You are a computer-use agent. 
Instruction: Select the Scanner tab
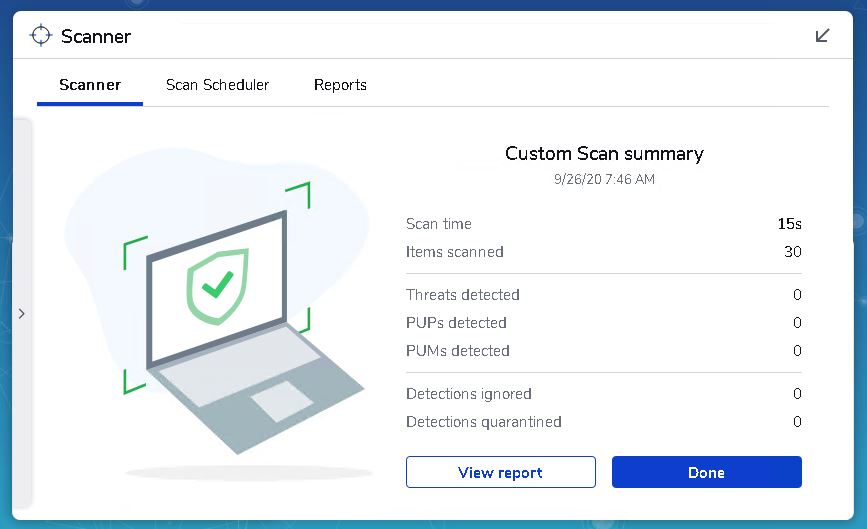click(x=90, y=85)
